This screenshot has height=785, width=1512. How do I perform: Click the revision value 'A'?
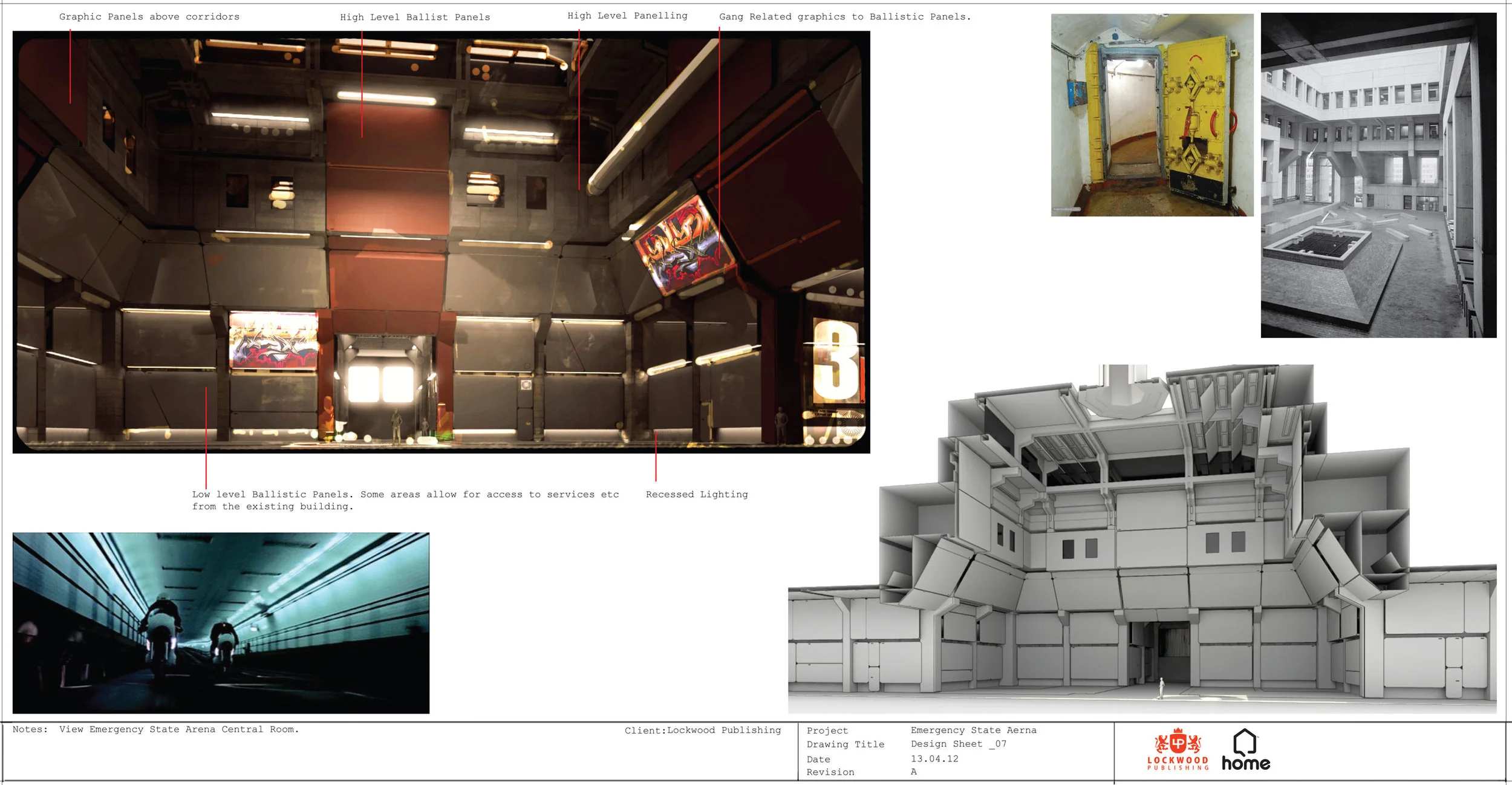click(x=914, y=772)
